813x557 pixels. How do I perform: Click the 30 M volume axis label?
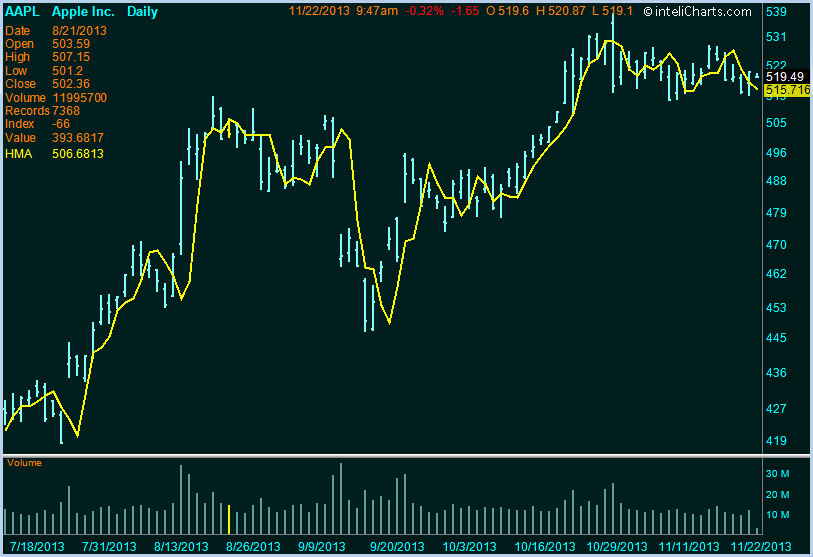[778, 474]
